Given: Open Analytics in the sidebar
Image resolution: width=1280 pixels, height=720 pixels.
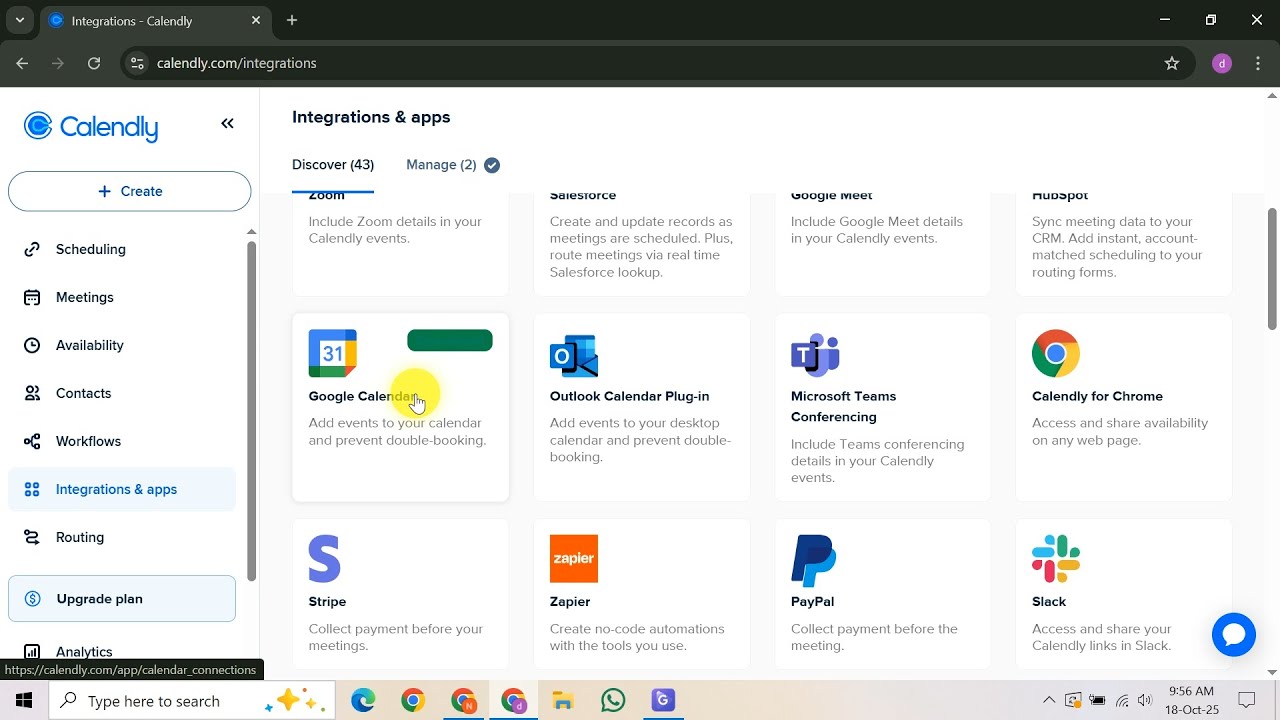Looking at the screenshot, I should click(x=122, y=651).
